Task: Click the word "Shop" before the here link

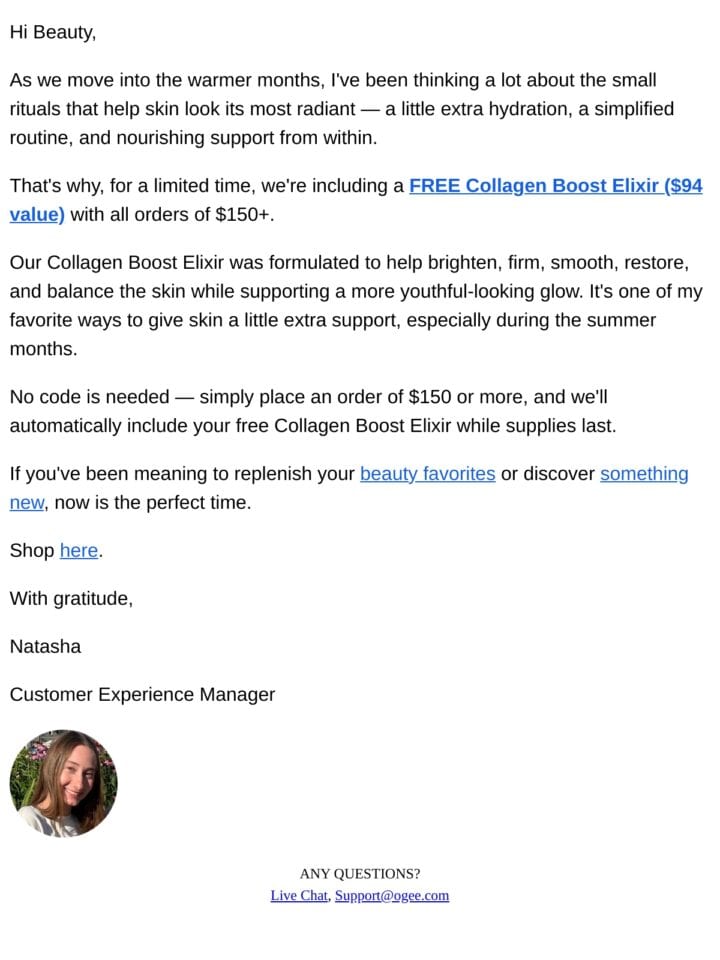Action: 32,550
